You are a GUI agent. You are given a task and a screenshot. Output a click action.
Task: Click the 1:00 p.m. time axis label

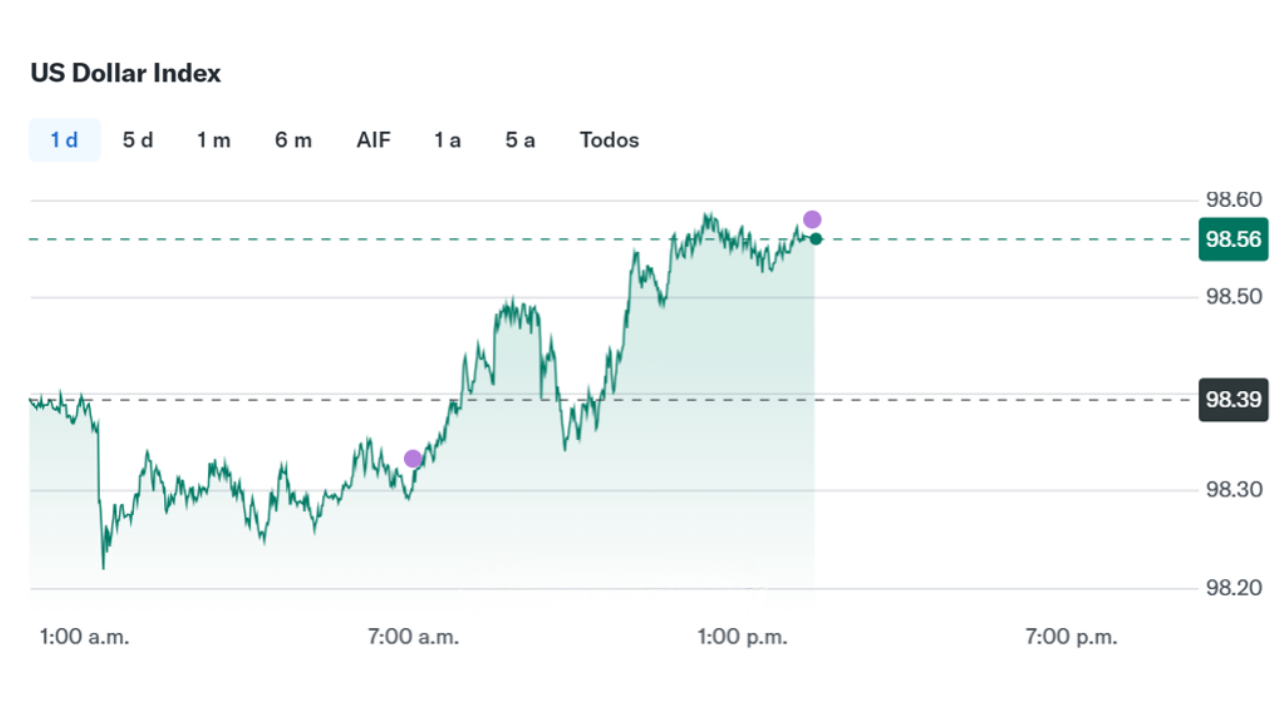coord(742,637)
